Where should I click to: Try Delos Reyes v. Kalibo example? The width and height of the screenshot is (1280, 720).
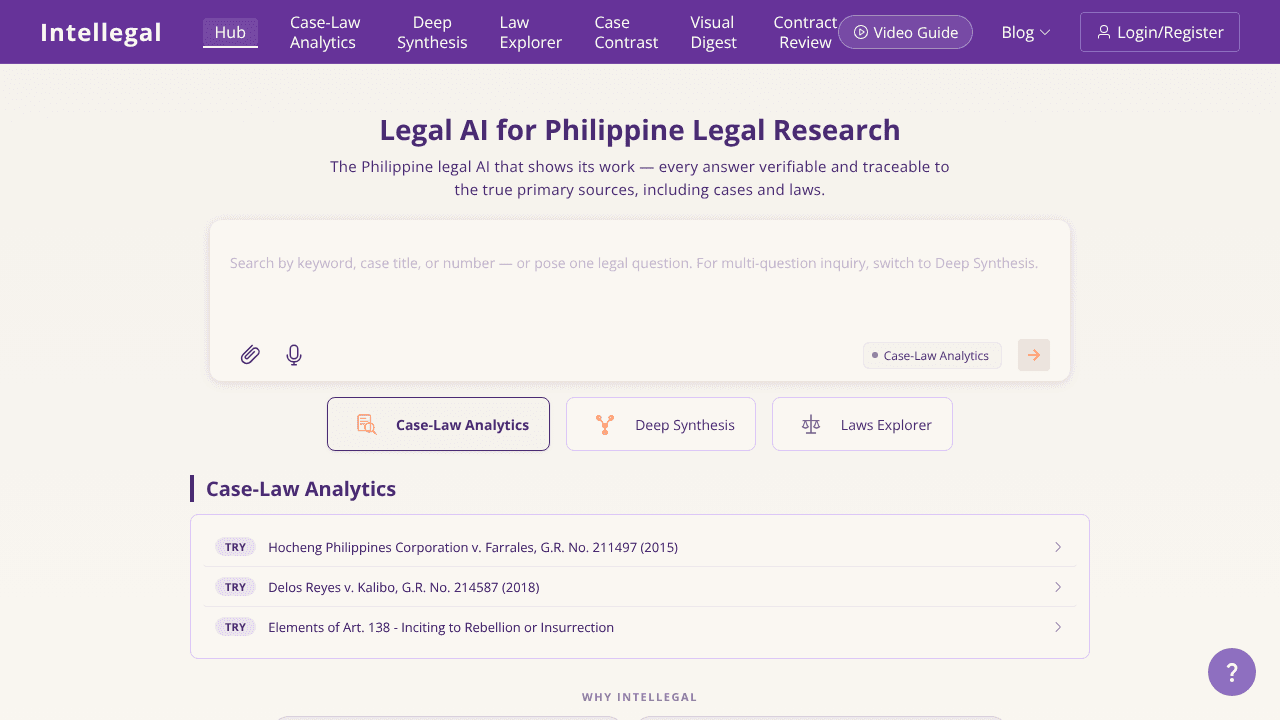[640, 587]
